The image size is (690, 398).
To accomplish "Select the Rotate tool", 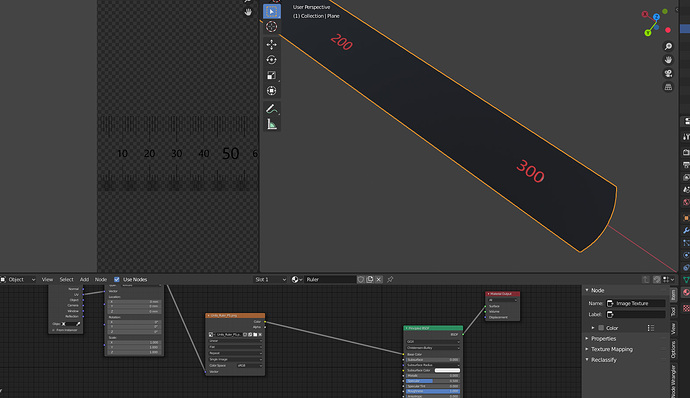I will 272,59.
